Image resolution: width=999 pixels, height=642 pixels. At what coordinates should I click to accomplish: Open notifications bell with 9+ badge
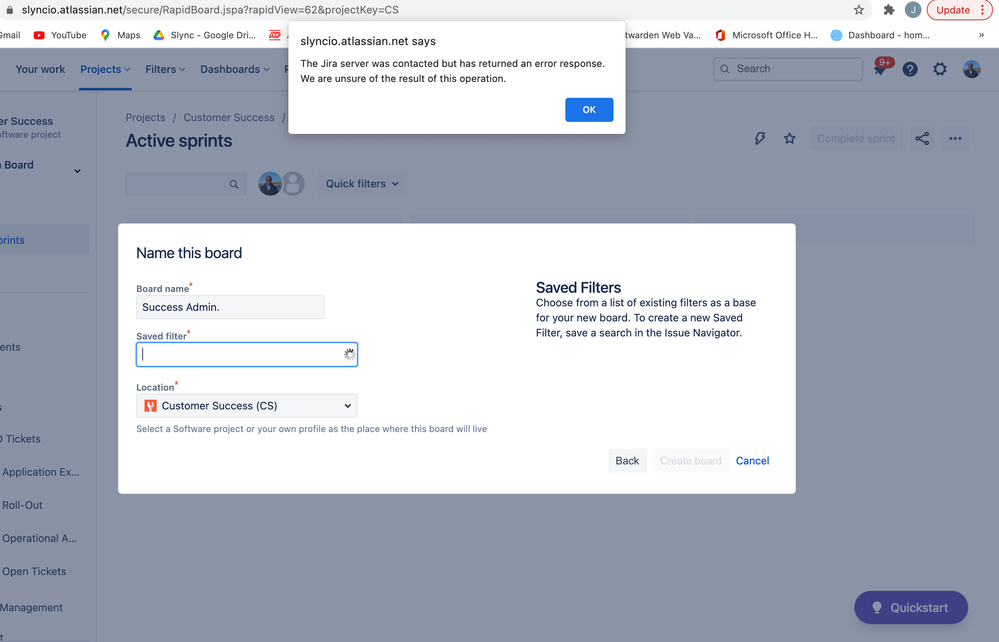(881, 69)
